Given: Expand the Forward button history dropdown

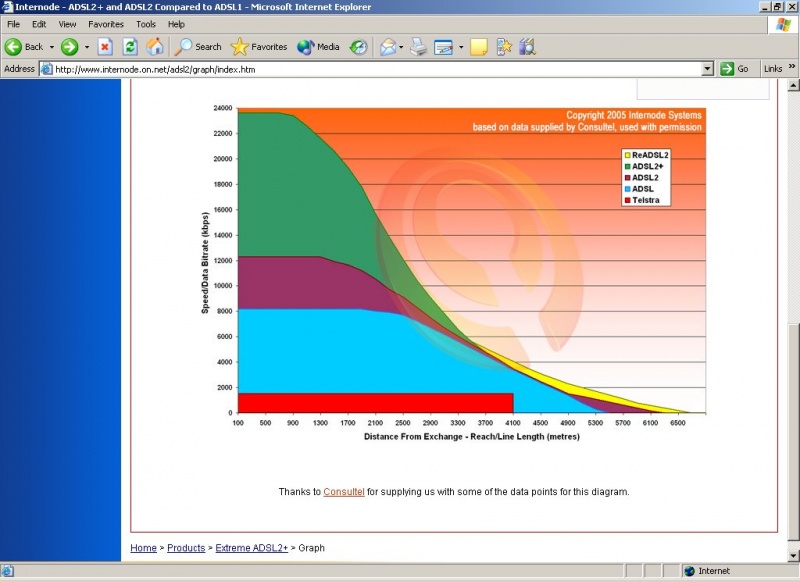Looking at the screenshot, I should [88, 46].
